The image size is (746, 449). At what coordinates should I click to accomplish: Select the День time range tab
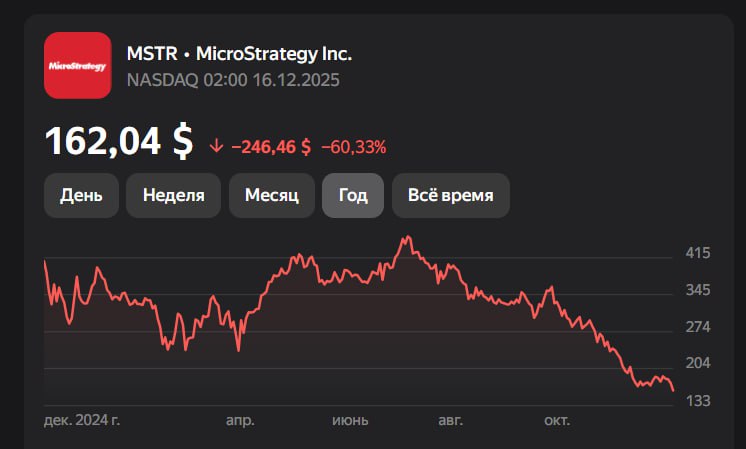81,195
